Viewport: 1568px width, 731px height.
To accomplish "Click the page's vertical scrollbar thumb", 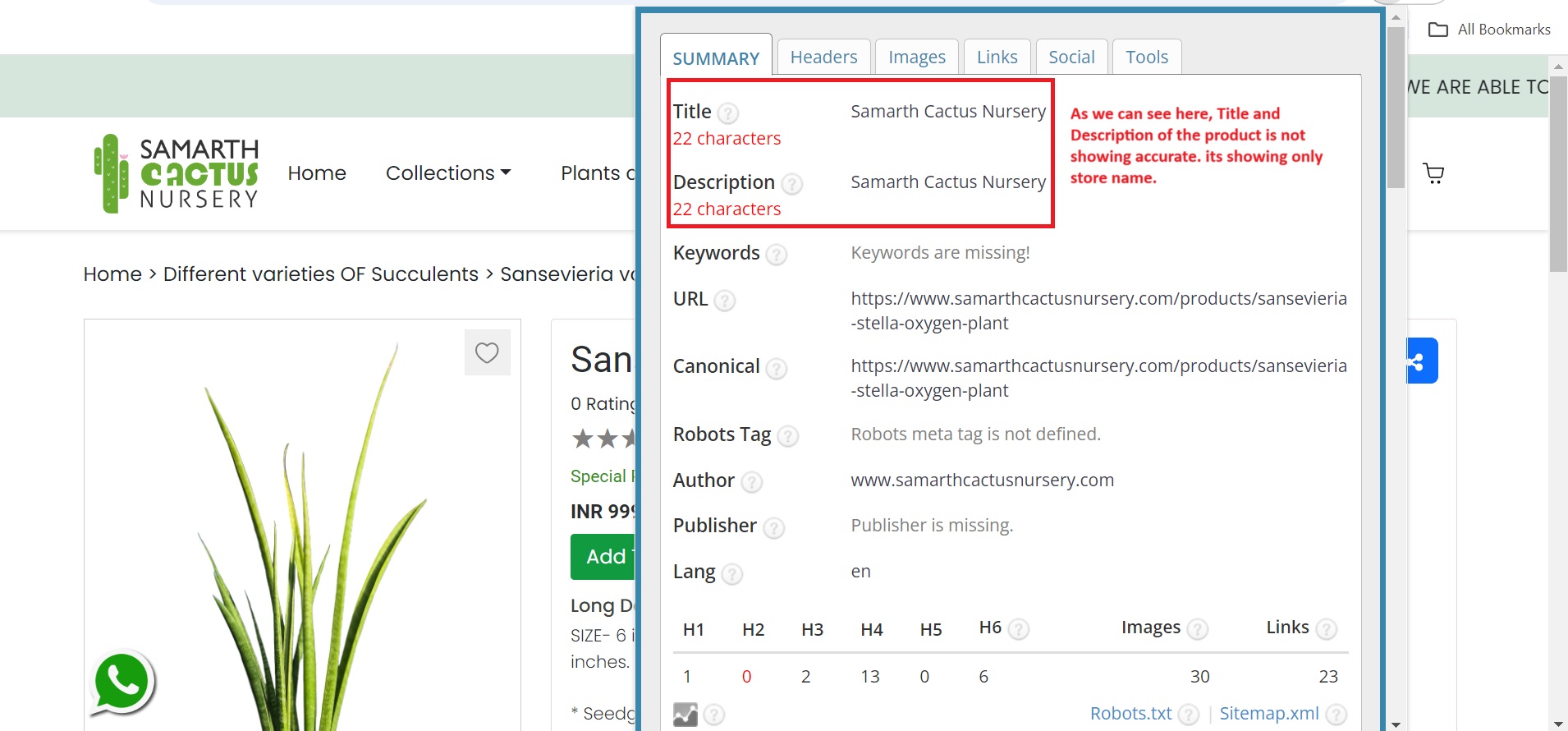I will (x=1558, y=172).
